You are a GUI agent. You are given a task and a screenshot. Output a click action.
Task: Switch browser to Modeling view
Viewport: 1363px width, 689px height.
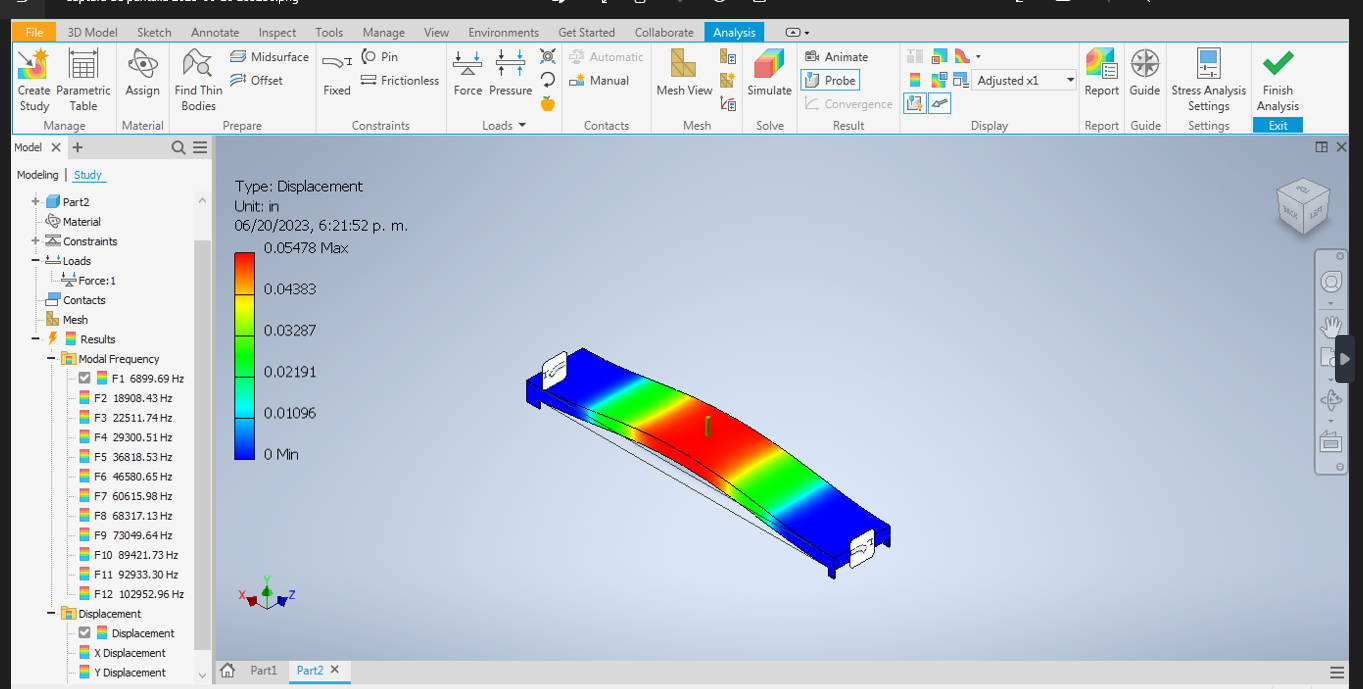(x=37, y=175)
